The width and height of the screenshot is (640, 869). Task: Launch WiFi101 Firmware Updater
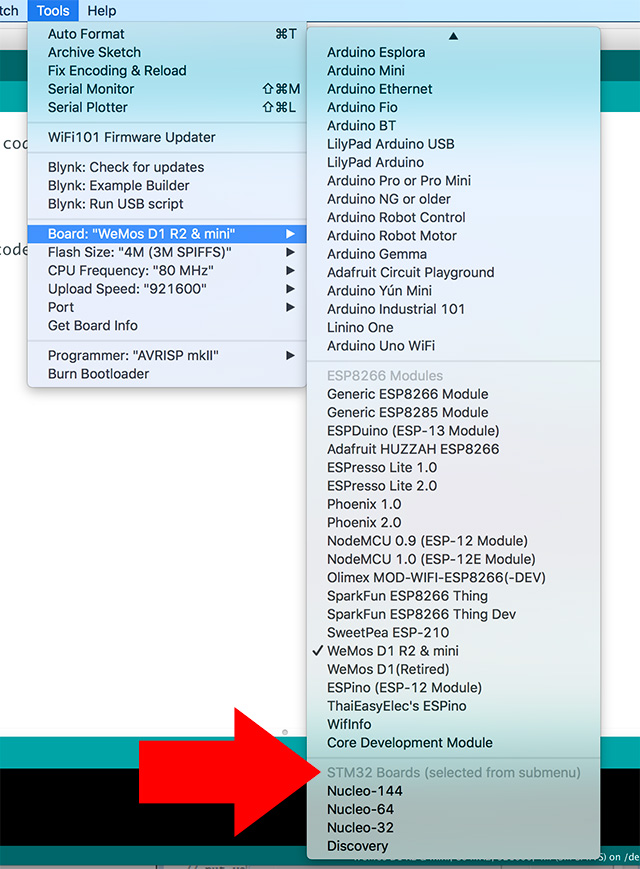[x=131, y=137]
